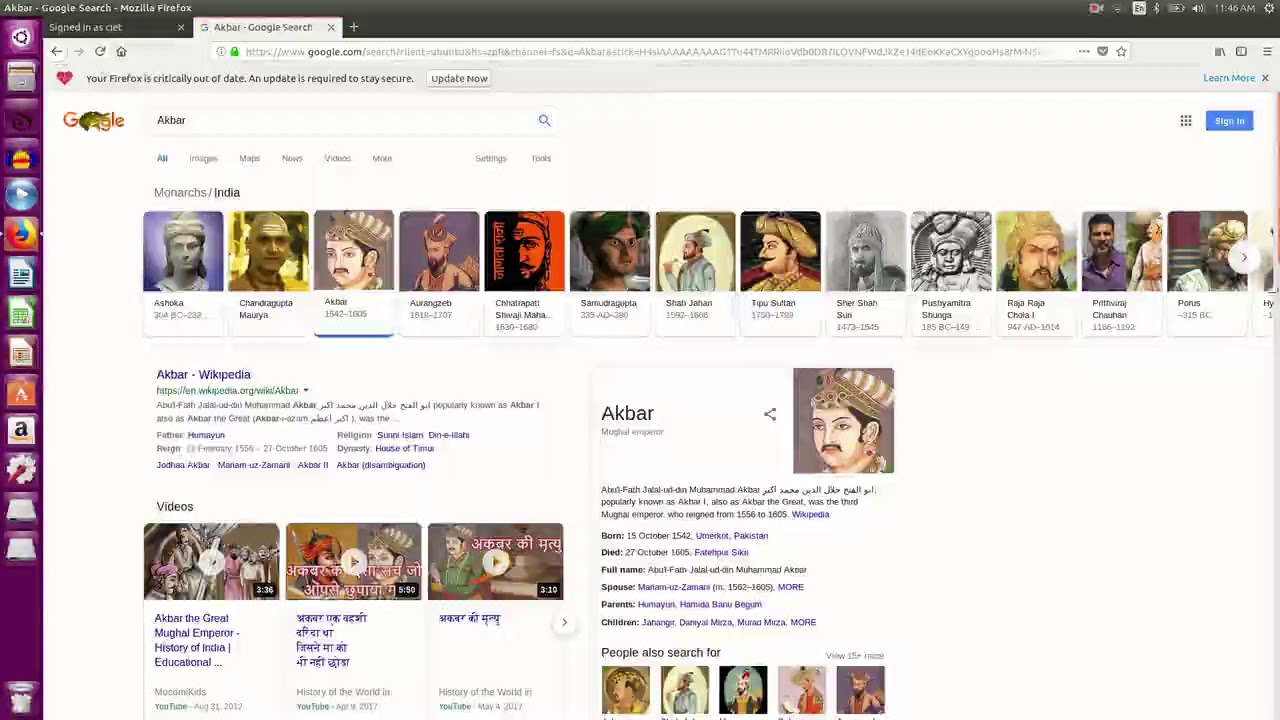The height and width of the screenshot is (720, 1280).
Task: Click View 15+ more people
Action: [x=855, y=656]
